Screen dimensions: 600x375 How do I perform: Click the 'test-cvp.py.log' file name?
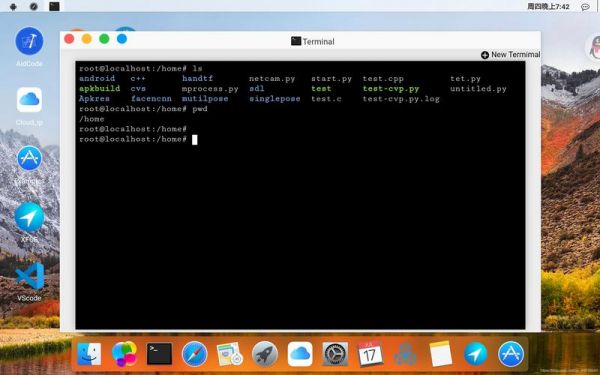point(401,99)
